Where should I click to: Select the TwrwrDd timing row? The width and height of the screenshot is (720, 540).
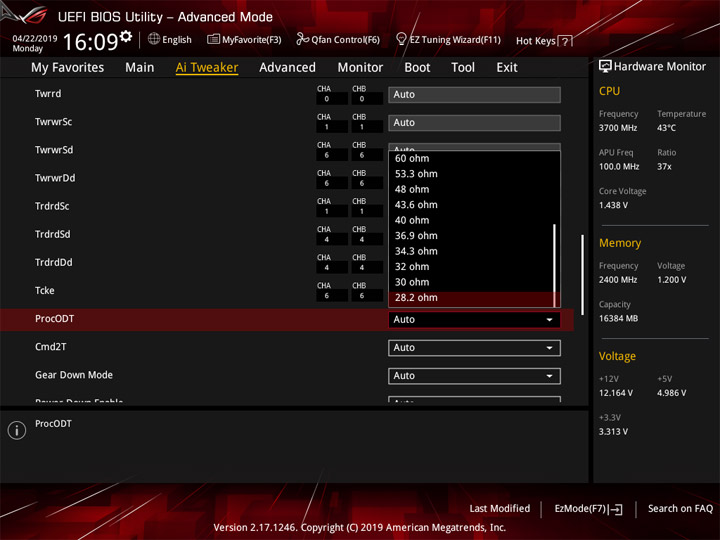click(x=287, y=179)
